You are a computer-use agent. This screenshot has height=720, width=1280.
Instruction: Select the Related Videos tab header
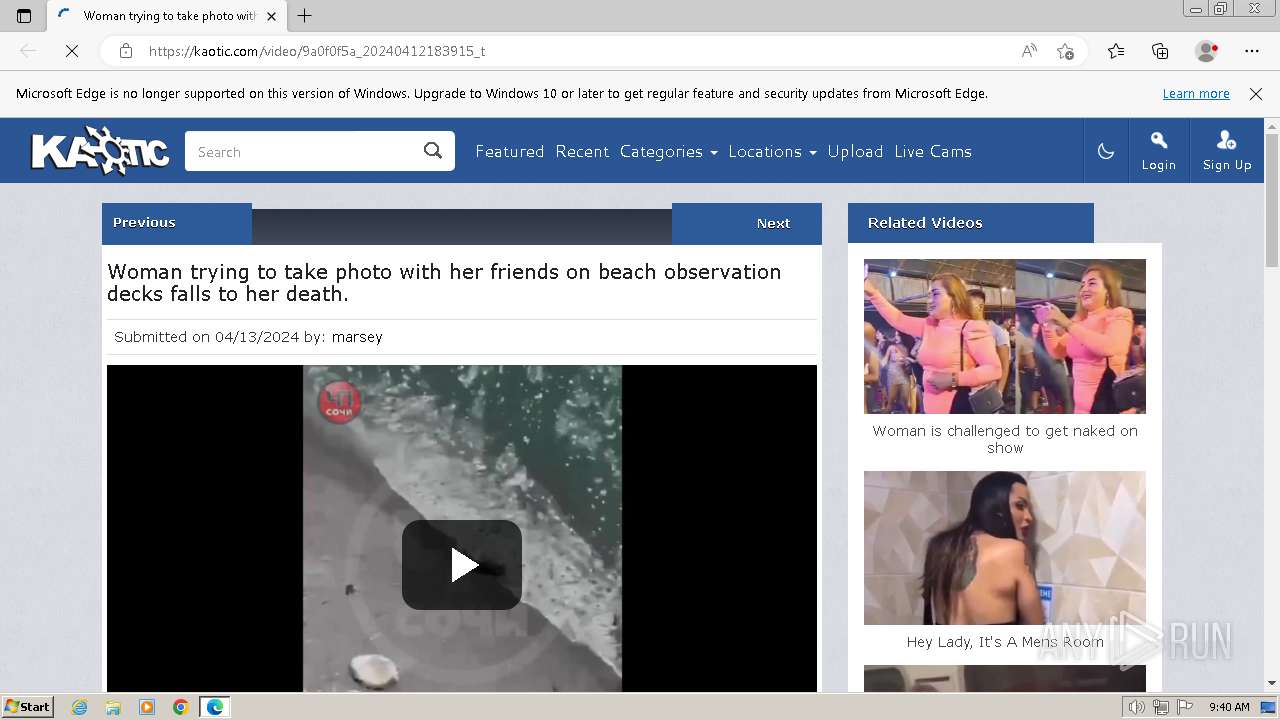point(971,223)
